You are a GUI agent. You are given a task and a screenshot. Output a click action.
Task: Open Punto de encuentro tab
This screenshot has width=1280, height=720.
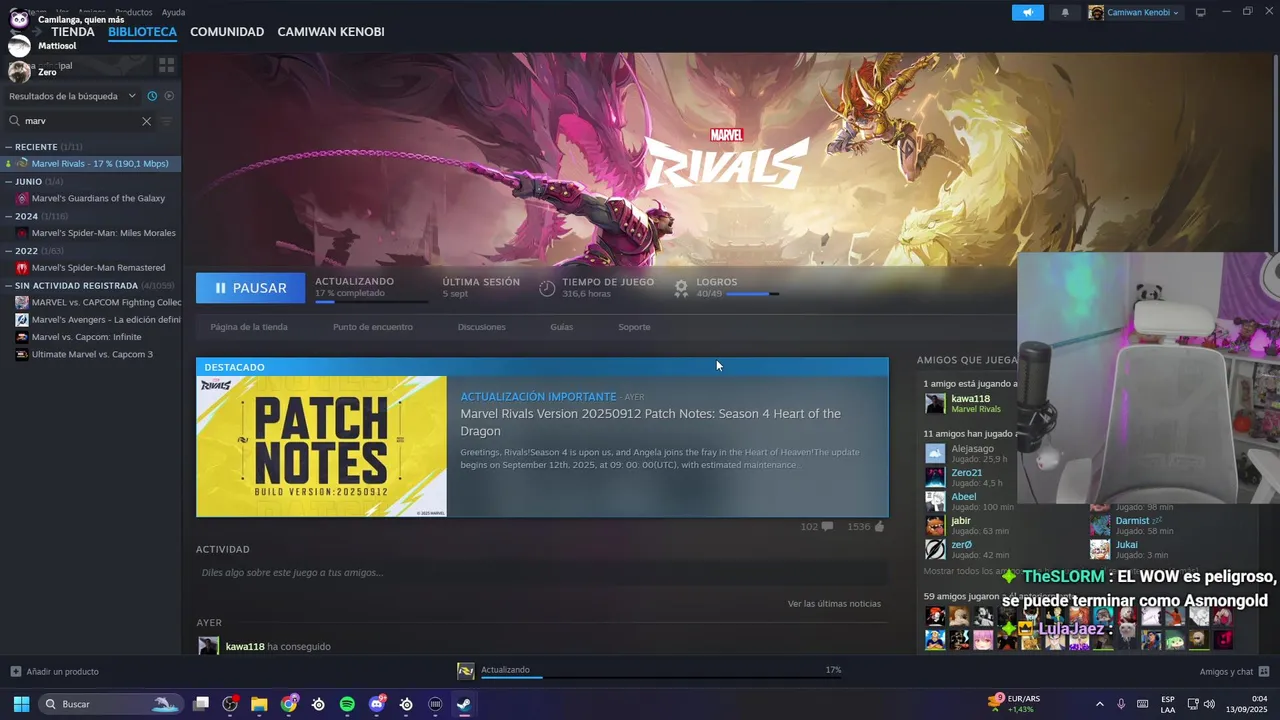click(x=372, y=327)
